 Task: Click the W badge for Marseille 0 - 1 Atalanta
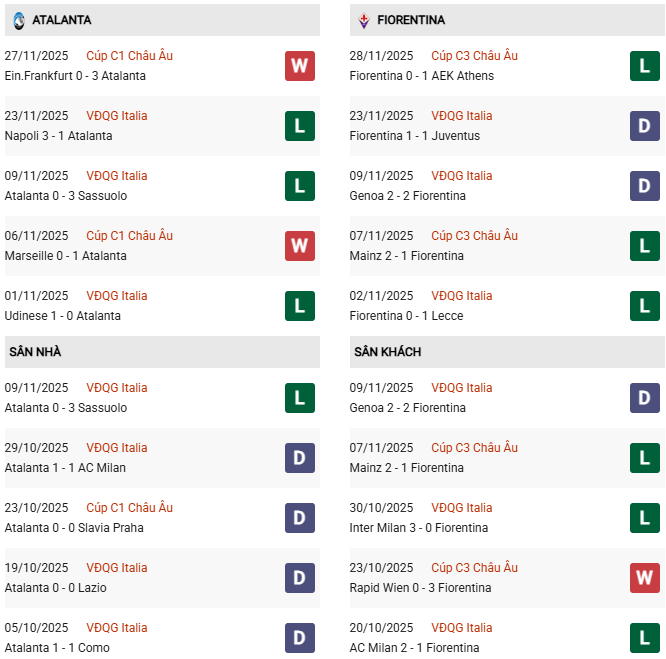[x=299, y=246]
